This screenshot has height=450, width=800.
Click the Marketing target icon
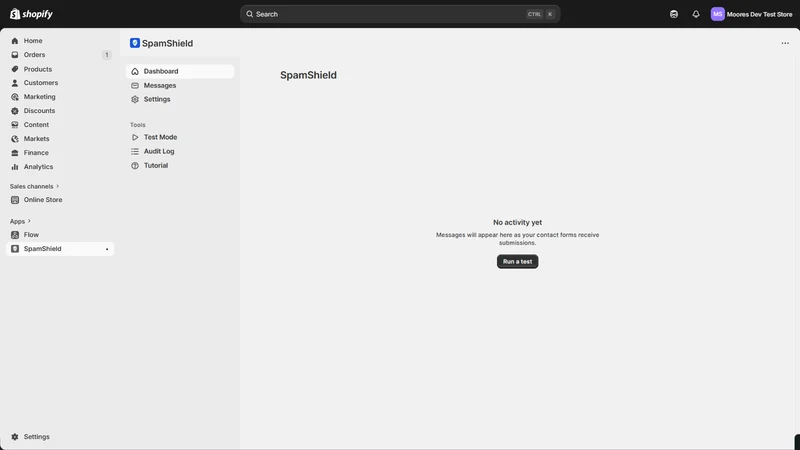click(15, 96)
